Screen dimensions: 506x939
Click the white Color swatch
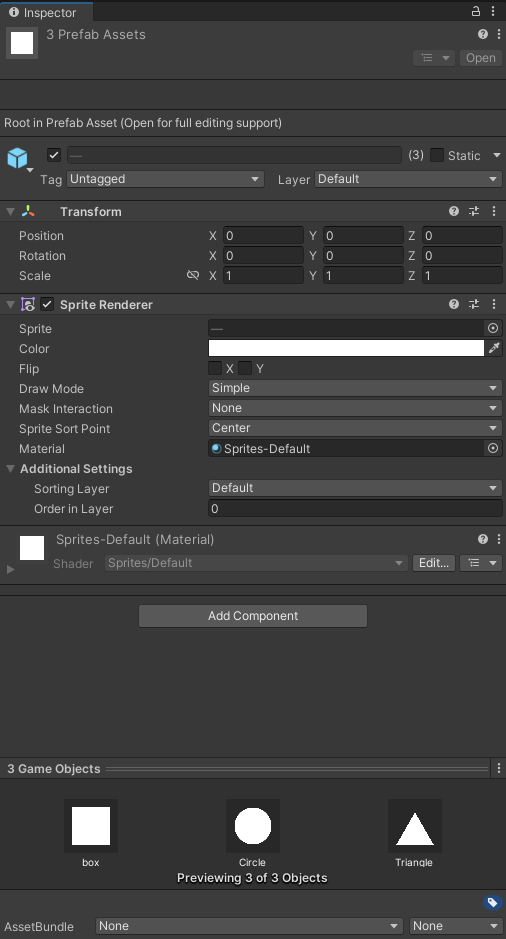(346, 348)
